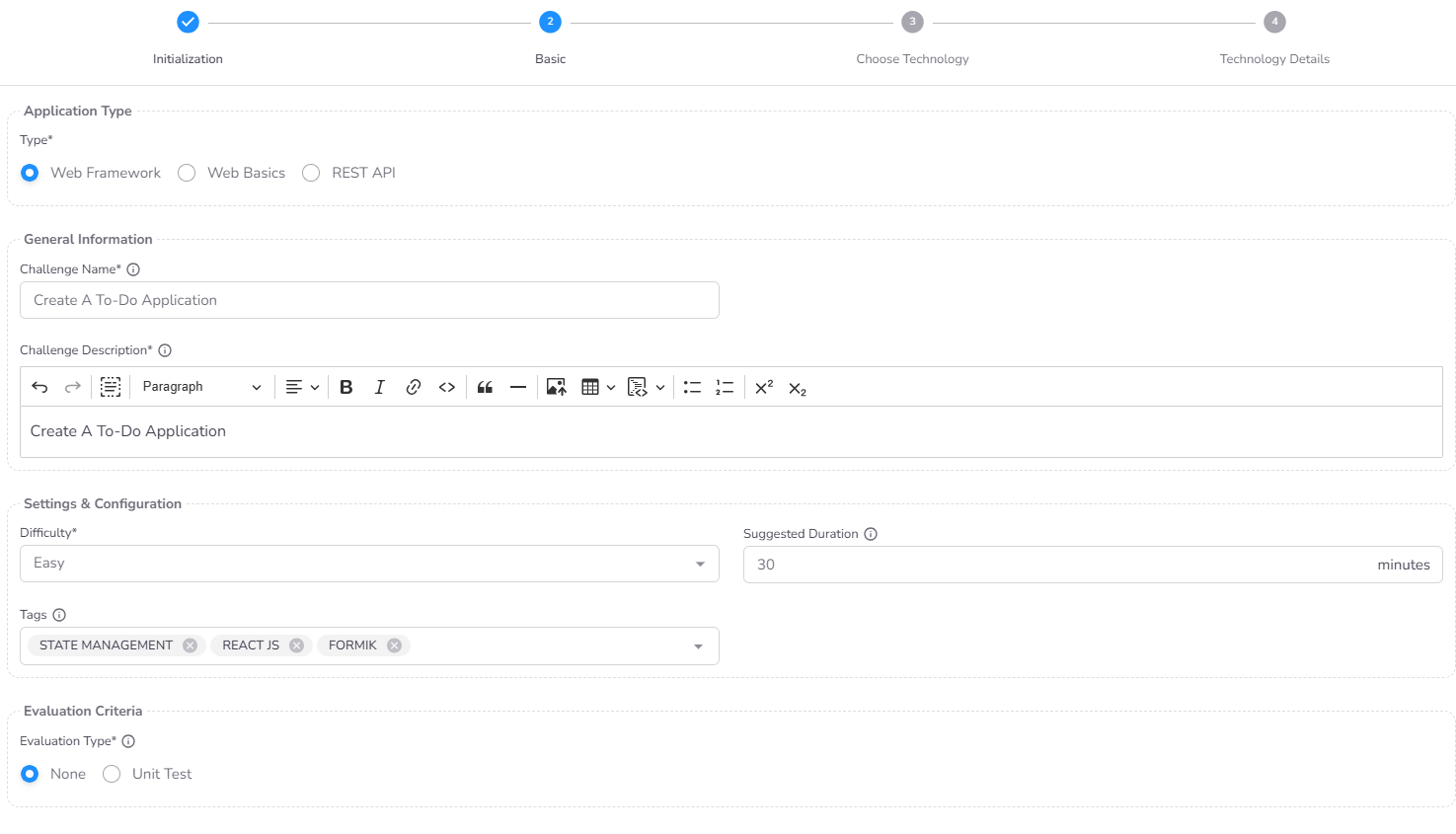Expand the Tags selection dropdown
Image resolution: width=1456 pixels, height=834 pixels.
point(701,645)
